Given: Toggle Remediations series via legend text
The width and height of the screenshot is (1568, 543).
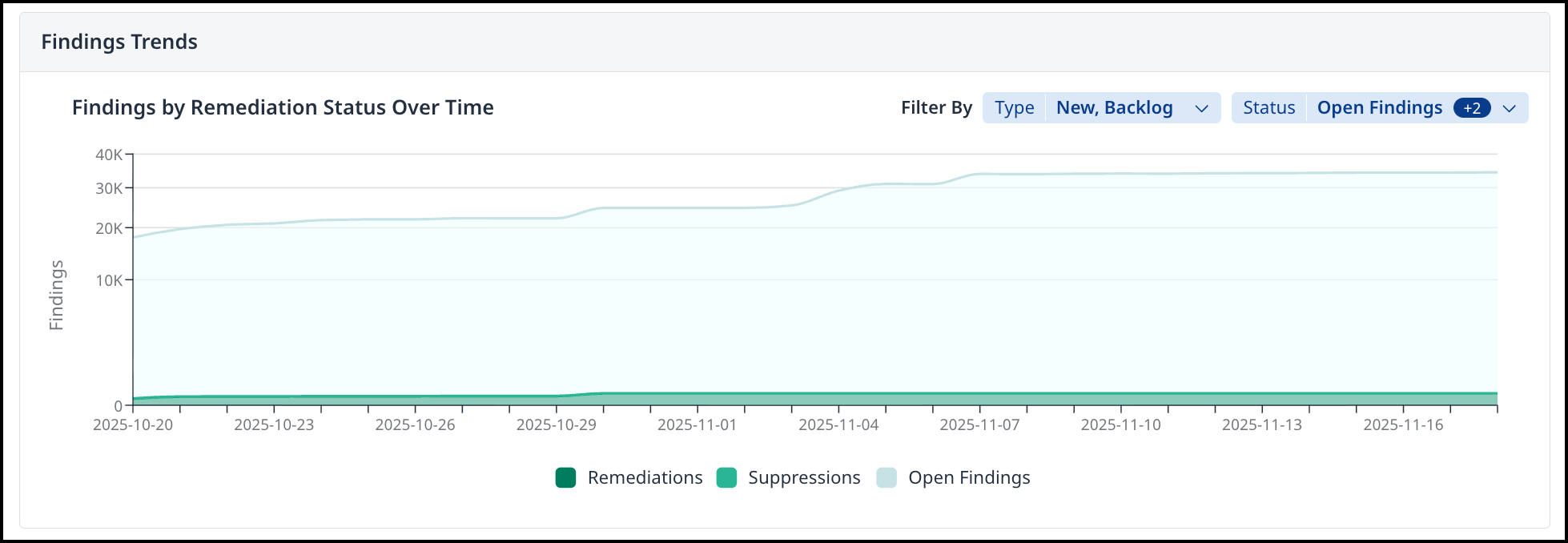Looking at the screenshot, I should tap(645, 478).
